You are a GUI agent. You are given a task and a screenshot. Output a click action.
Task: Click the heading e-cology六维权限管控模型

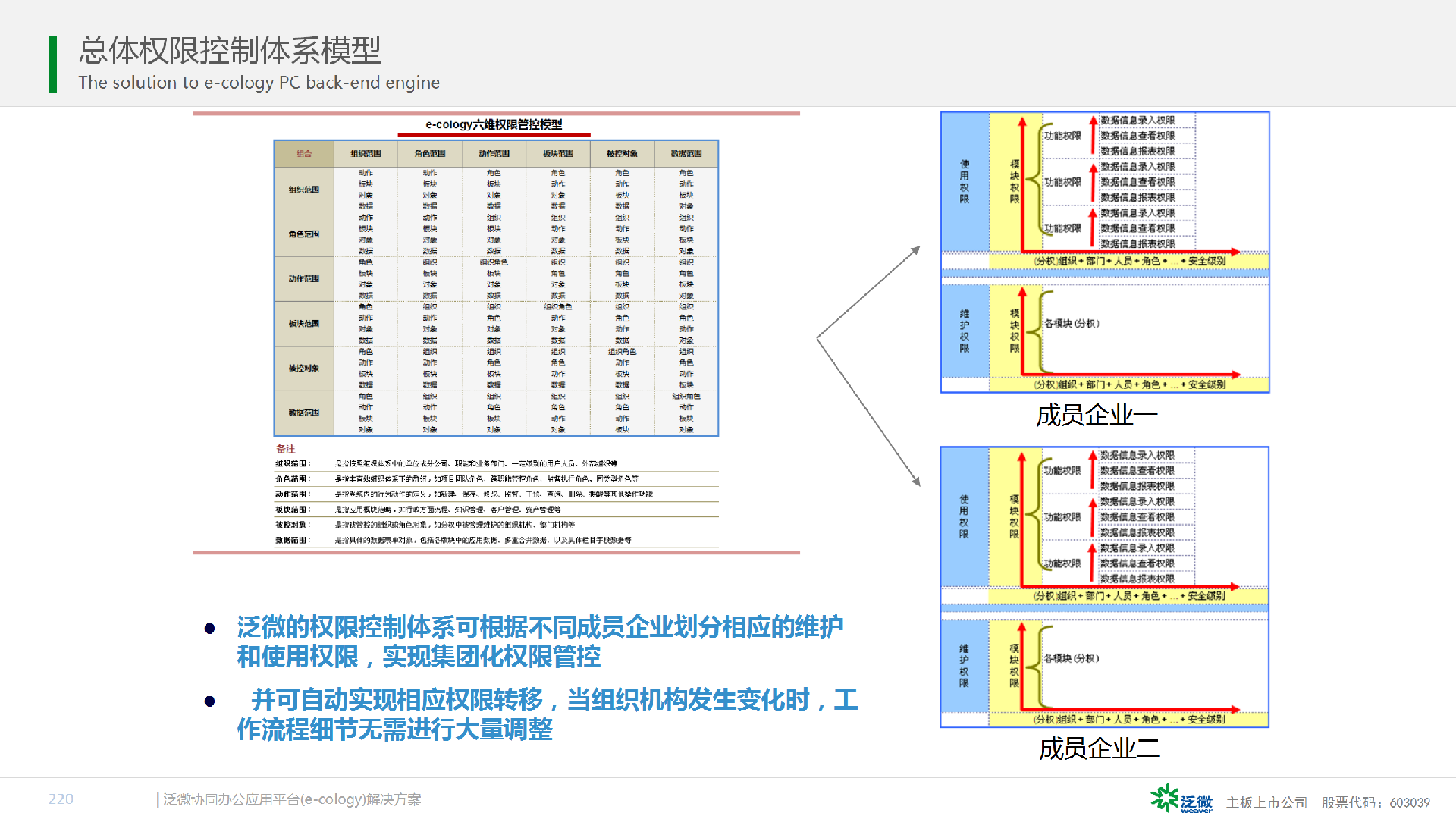(x=494, y=124)
